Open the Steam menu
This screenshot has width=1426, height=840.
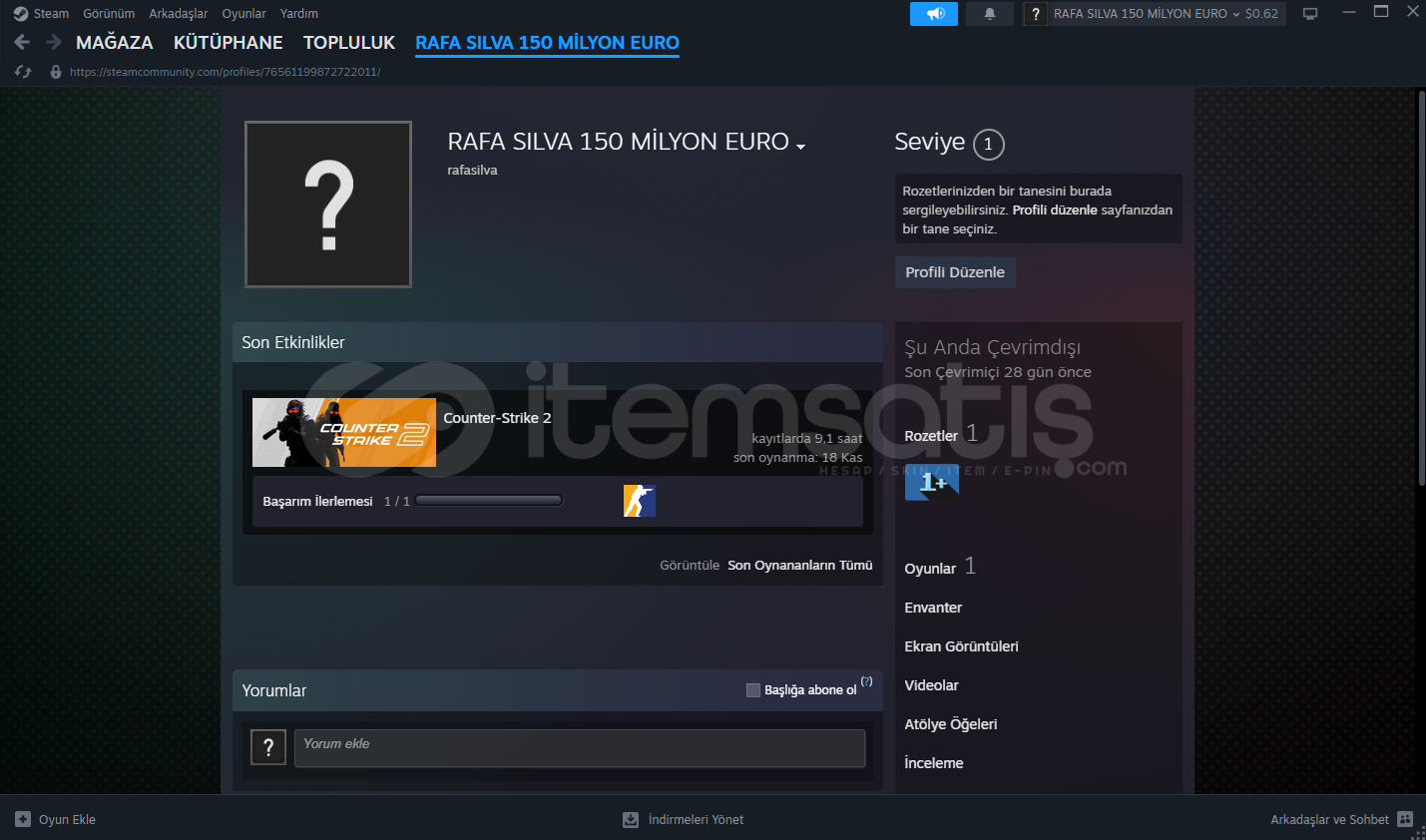pyautogui.click(x=41, y=14)
